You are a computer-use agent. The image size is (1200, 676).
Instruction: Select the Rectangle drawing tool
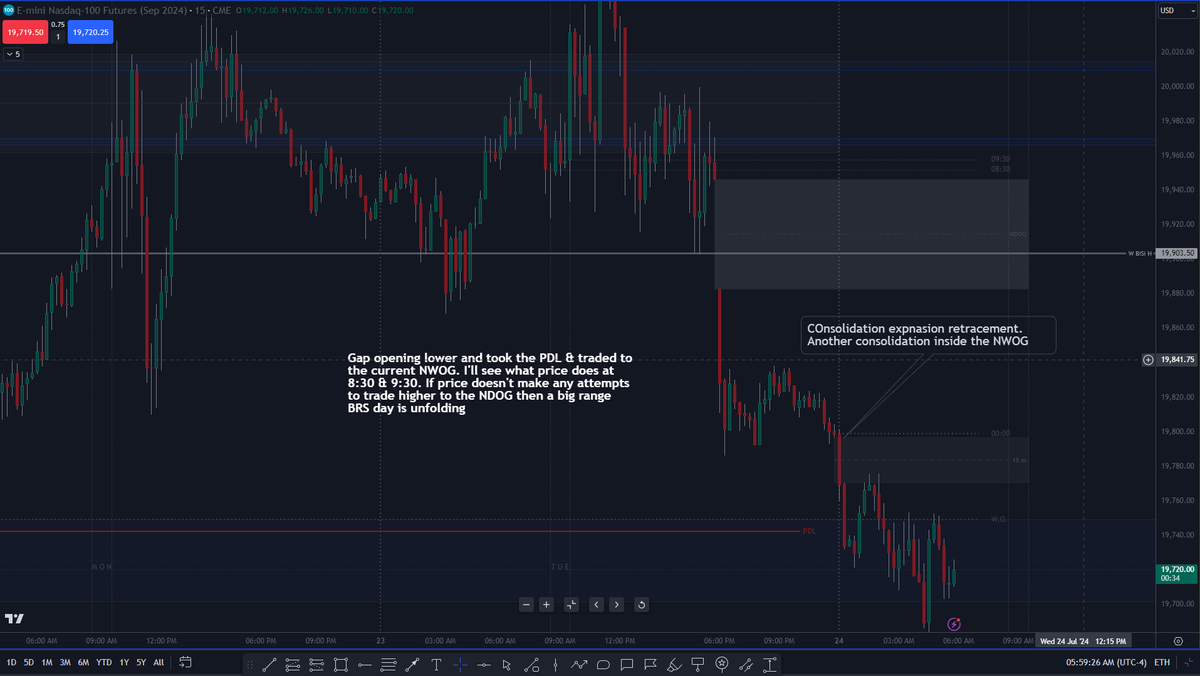(342, 664)
